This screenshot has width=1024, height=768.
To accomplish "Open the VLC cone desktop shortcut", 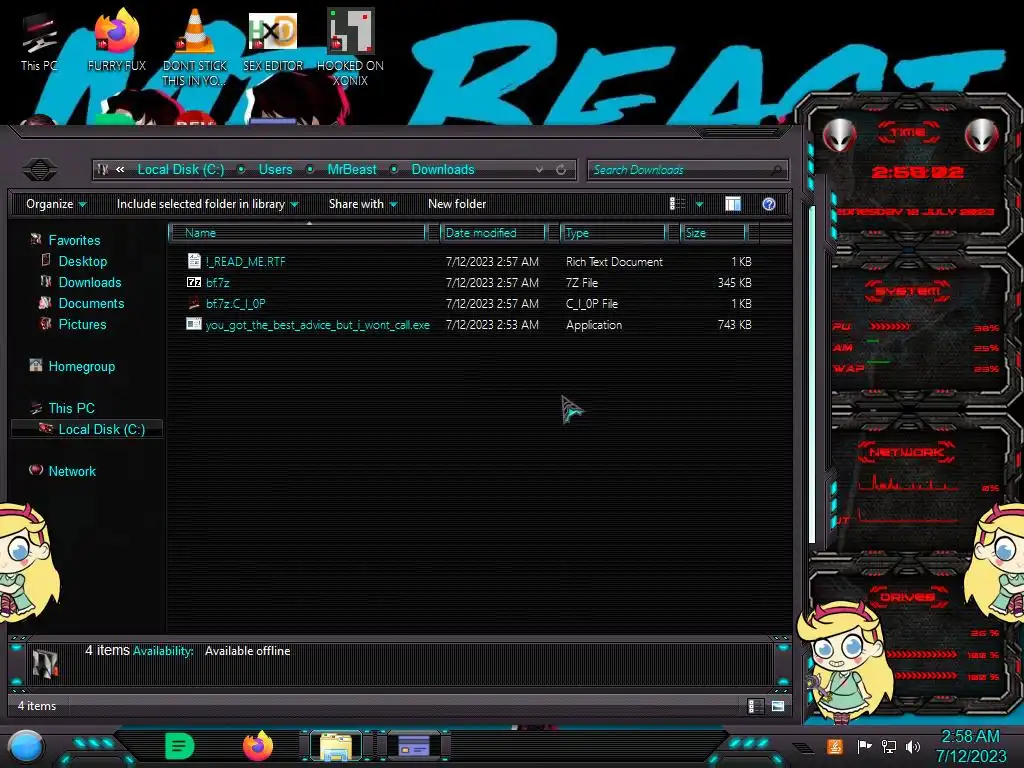I will pyautogui.click(x=194, y=47).
